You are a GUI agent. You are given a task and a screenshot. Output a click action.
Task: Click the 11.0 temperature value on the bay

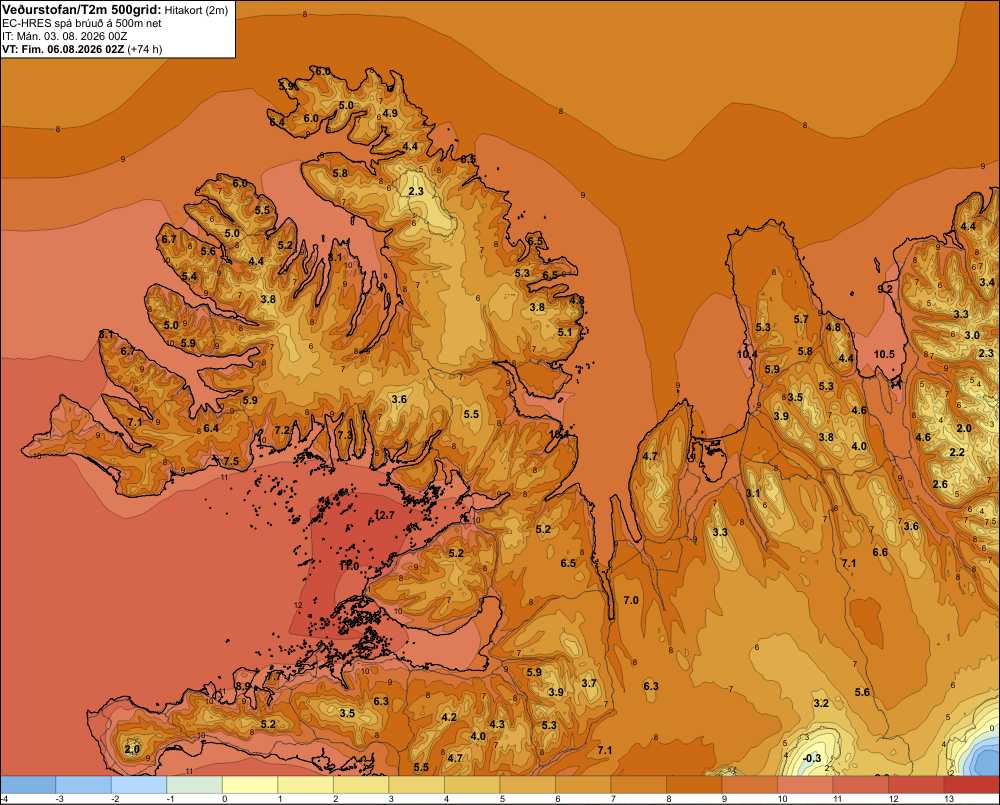click(x=349, y=566)
